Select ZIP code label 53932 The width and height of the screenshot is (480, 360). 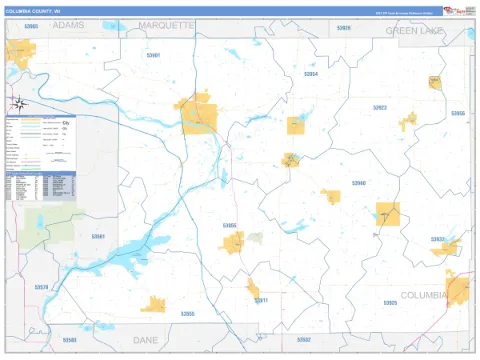438,239
